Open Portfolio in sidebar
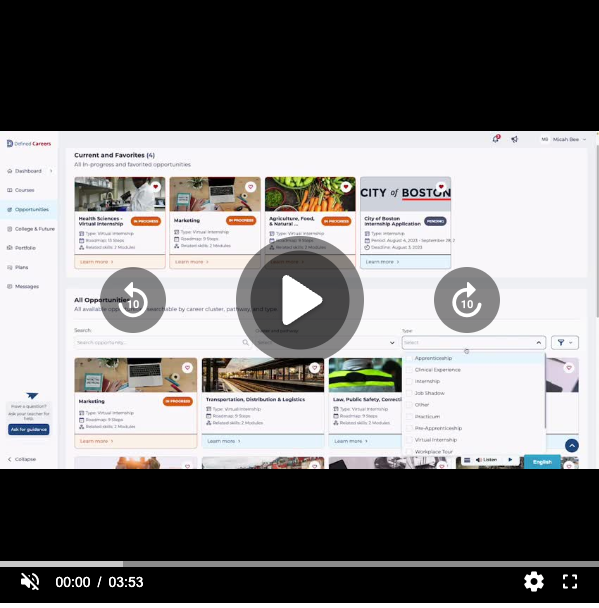599x608 pixels. (x=25, y=248)
